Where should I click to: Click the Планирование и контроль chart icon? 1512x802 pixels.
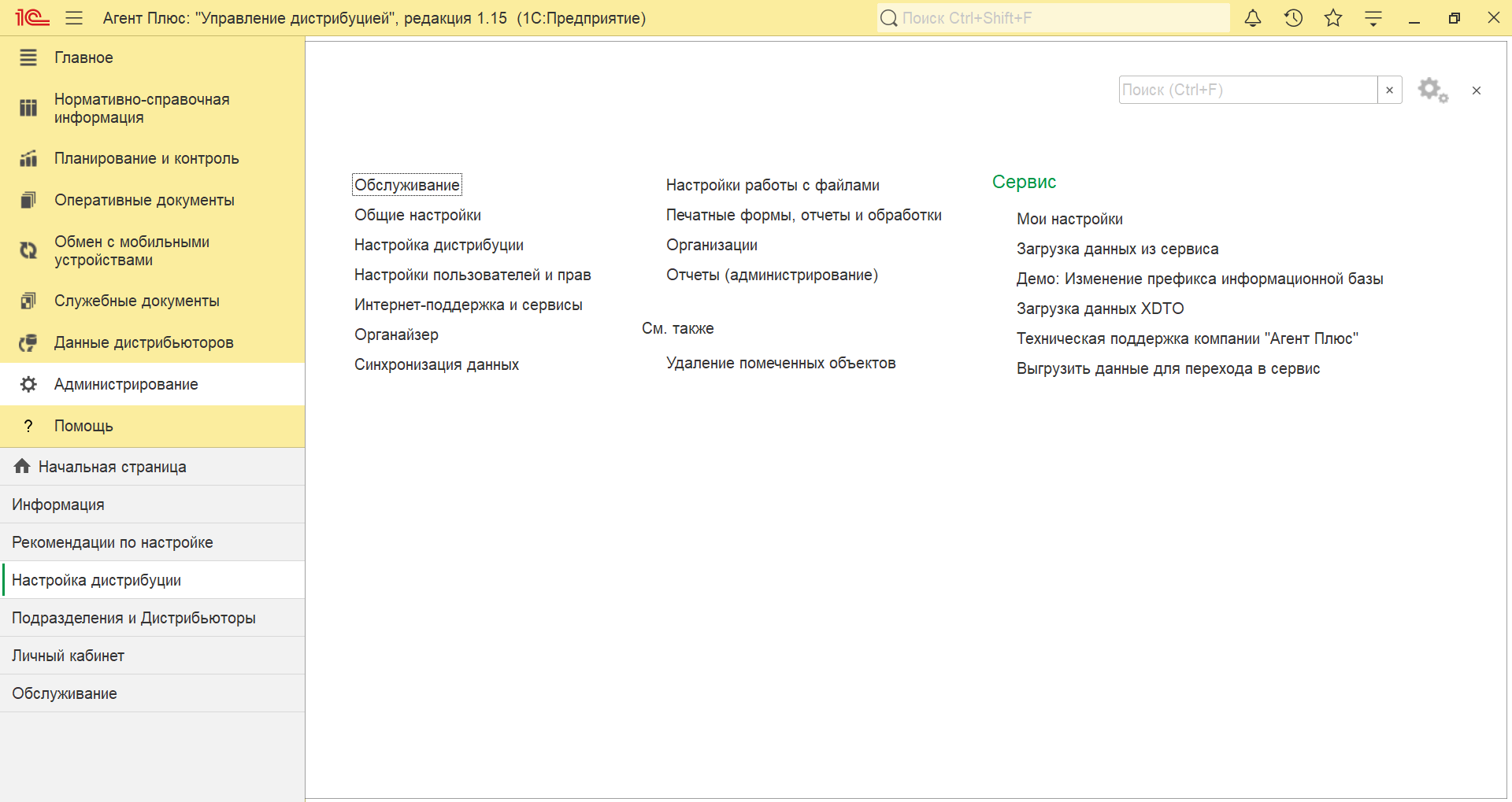[x=28, y=158]
